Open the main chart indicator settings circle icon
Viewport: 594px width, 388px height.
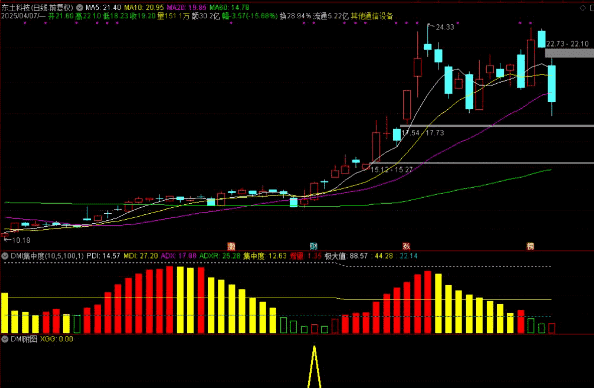pyautogui.click(x=80, y=8)
